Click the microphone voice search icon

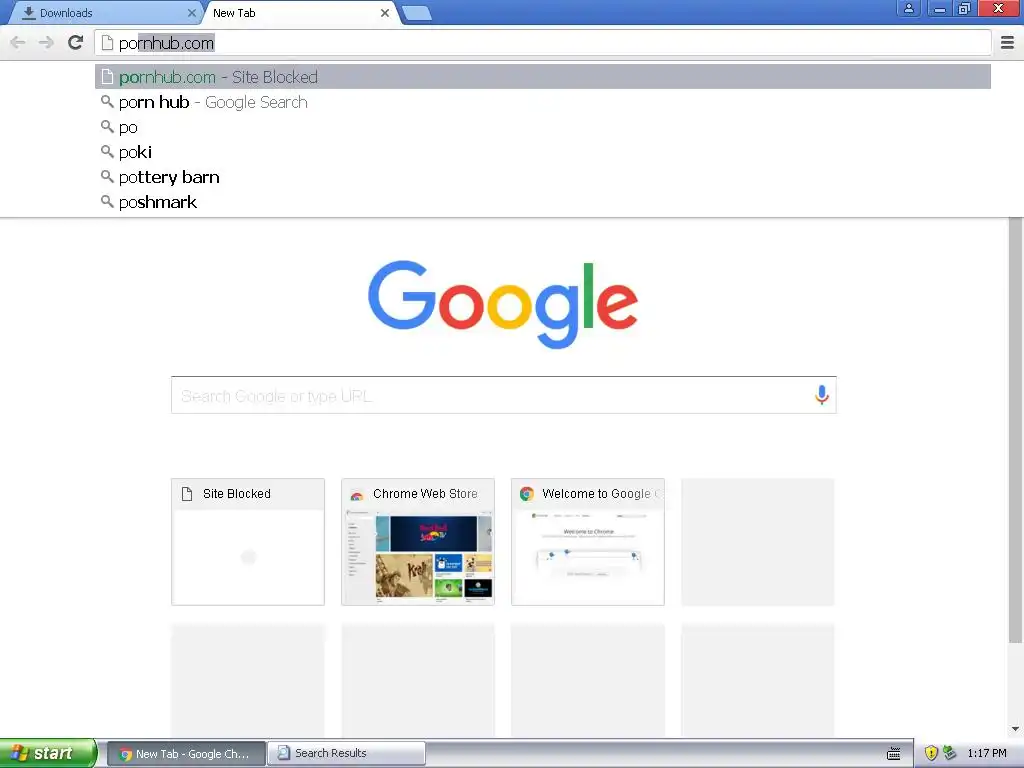822,394
